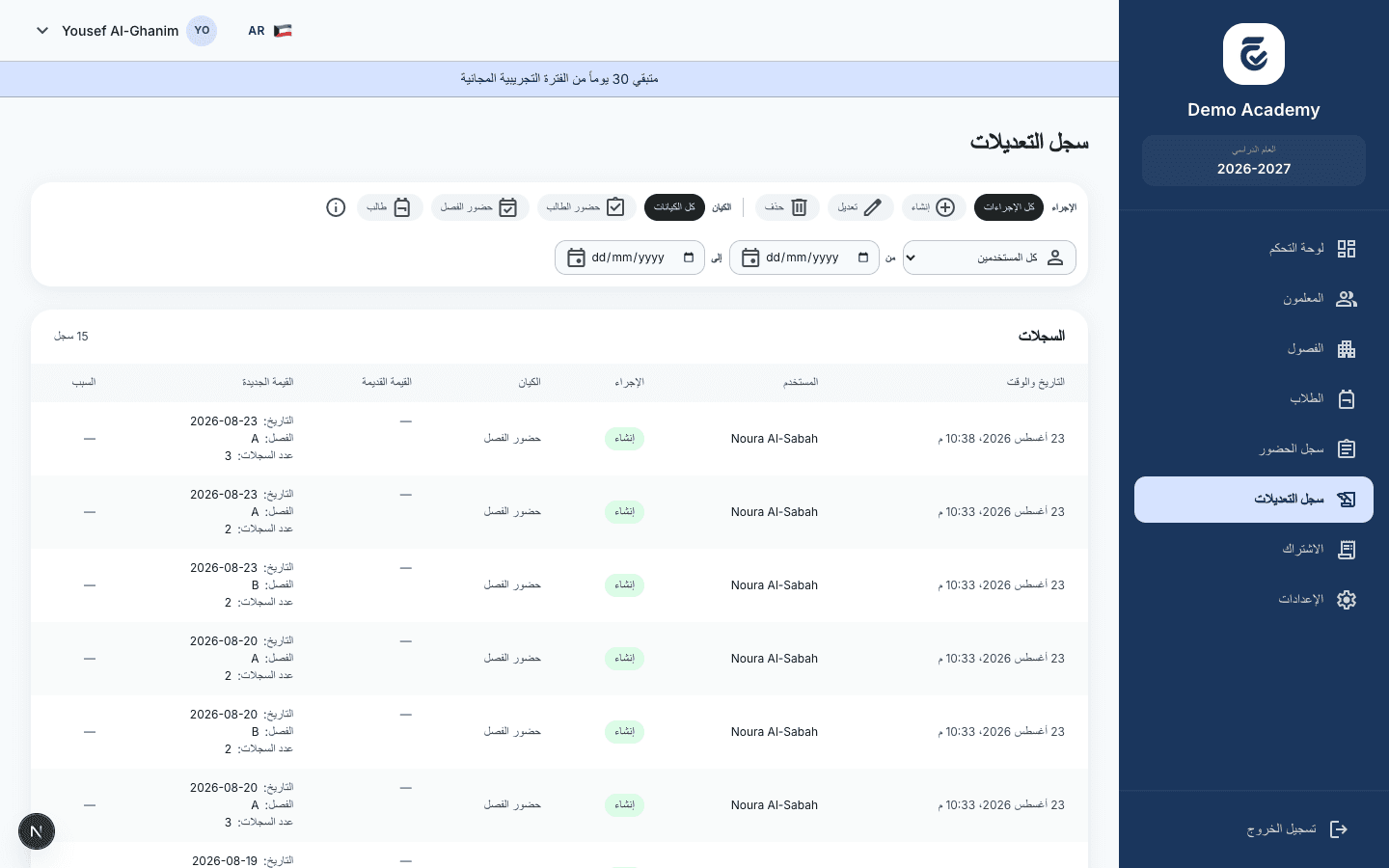Viewport: 1389px width, 868px height.
Task: Click new value 2026-08-23 class A with 2 records
Action: [x=241, y=512]
